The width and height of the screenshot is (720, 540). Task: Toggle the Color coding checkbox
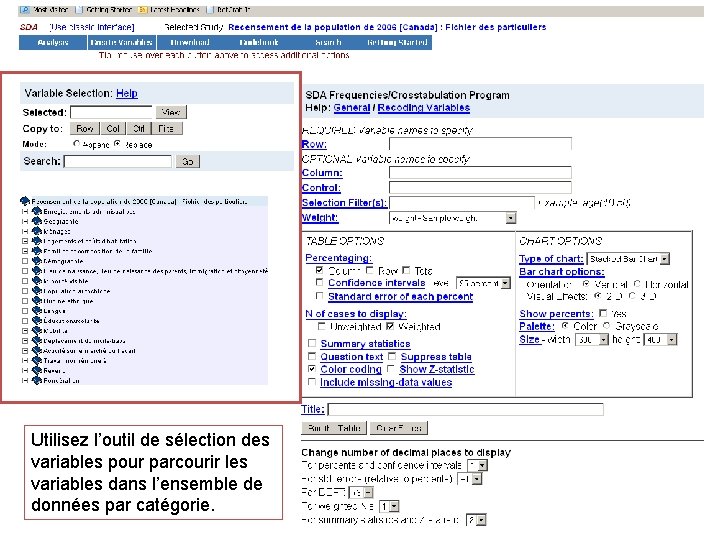tap(312, 369)
